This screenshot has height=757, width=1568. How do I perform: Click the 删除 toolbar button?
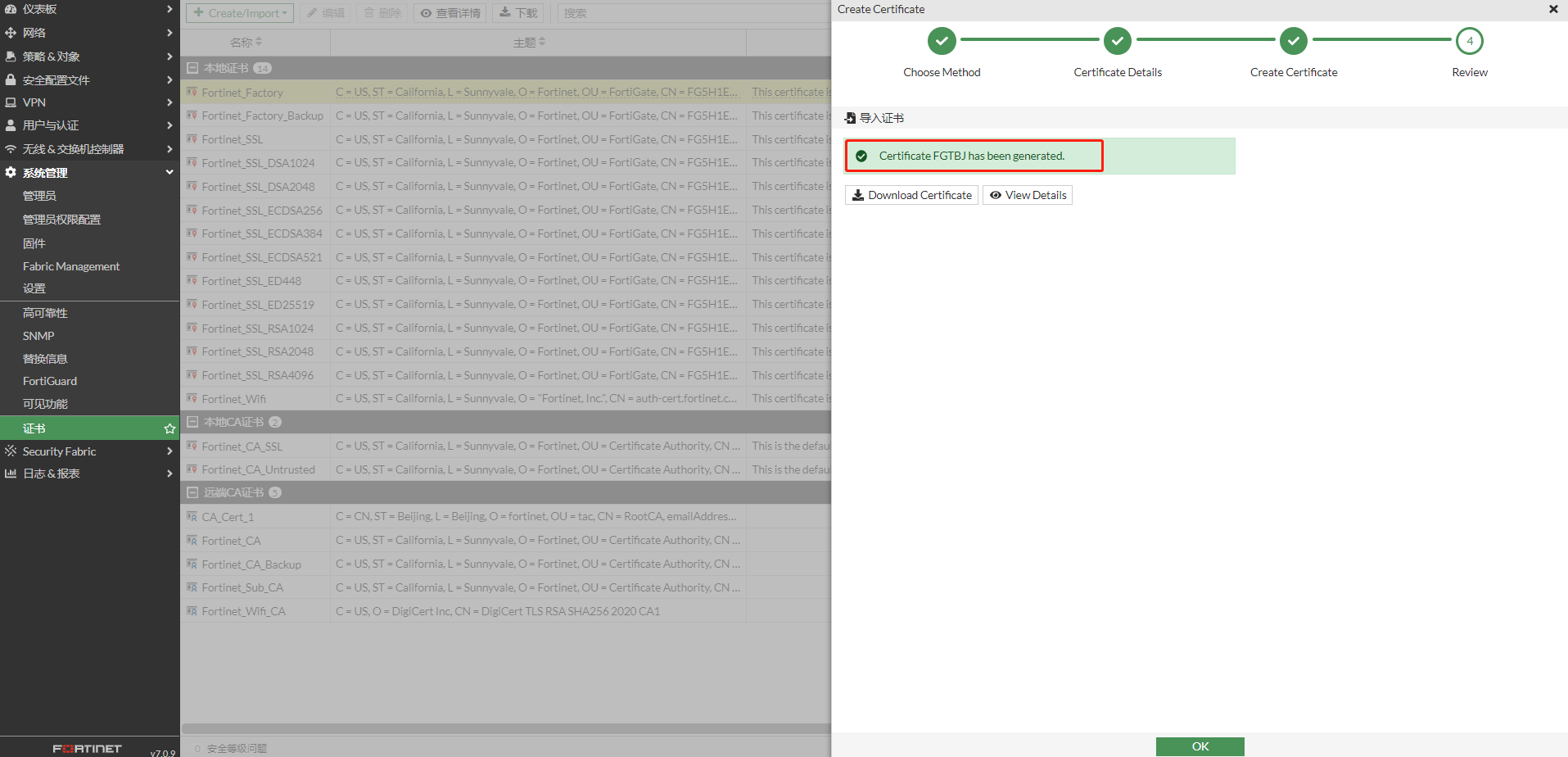(382, 13)
